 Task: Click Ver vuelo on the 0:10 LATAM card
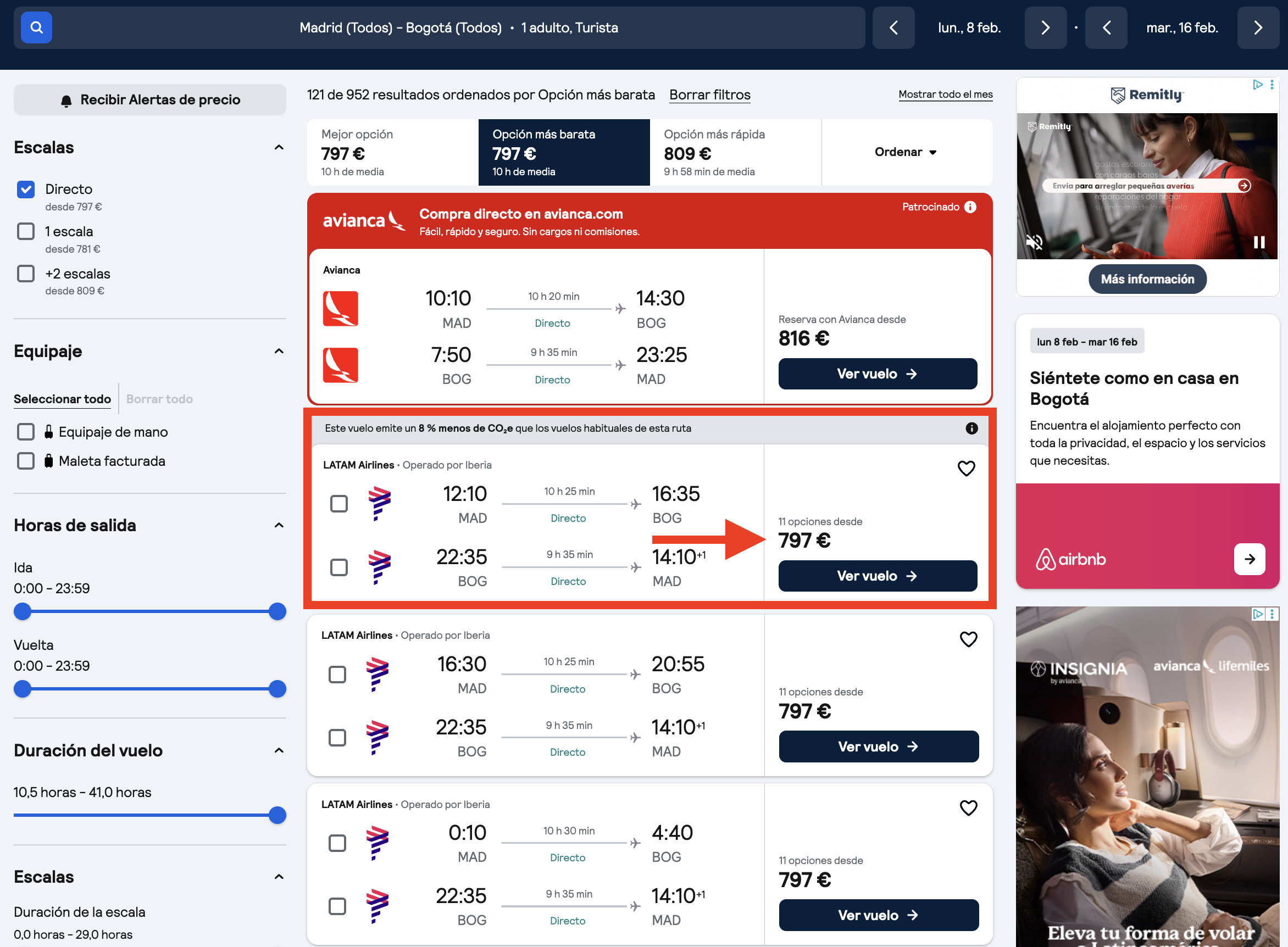point(879,915)
